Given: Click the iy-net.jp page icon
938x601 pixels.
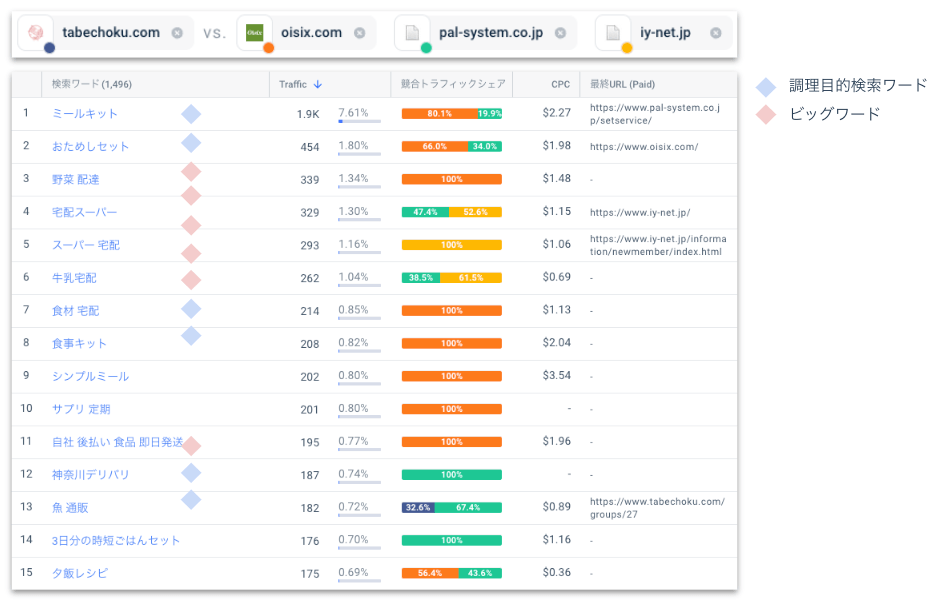Looking at the screenshot, I should click(x=613, y=33).
